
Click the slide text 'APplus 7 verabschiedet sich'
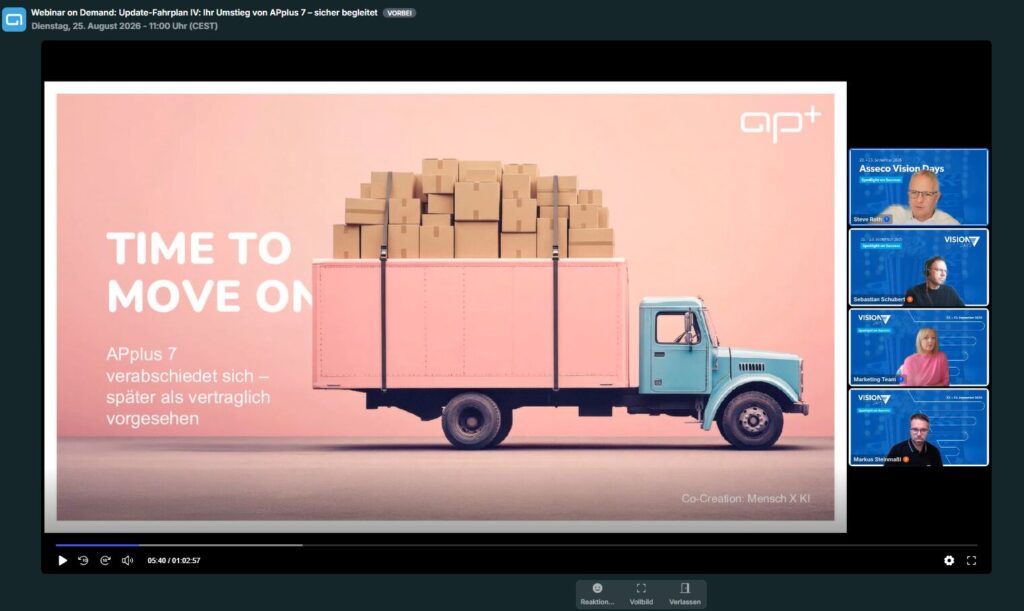coord(187,365)
